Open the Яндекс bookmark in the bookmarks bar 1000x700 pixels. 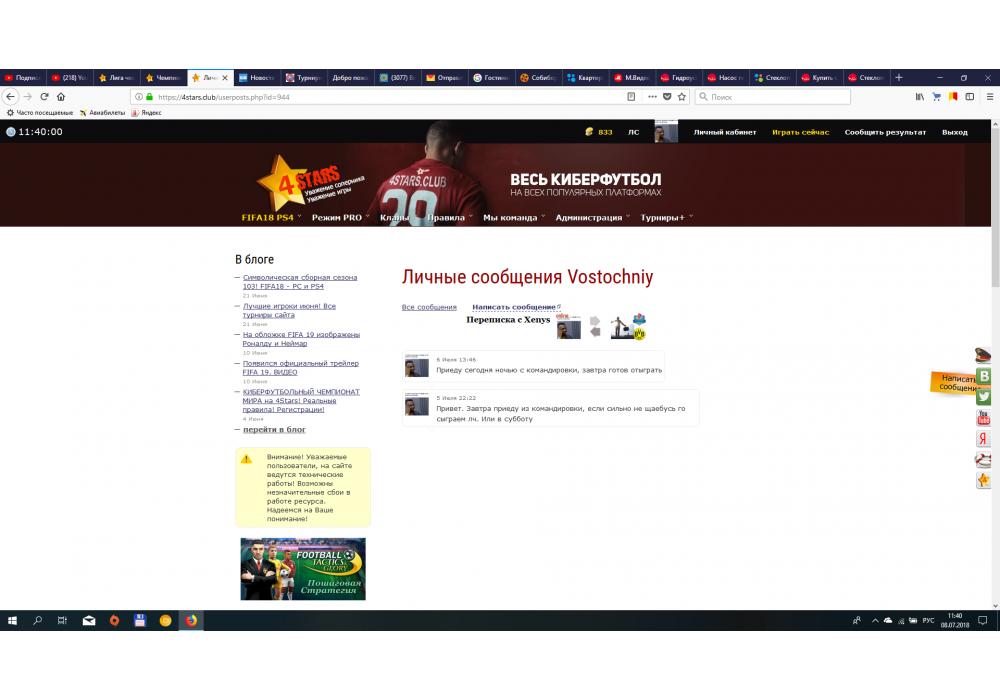click(146, 113)
